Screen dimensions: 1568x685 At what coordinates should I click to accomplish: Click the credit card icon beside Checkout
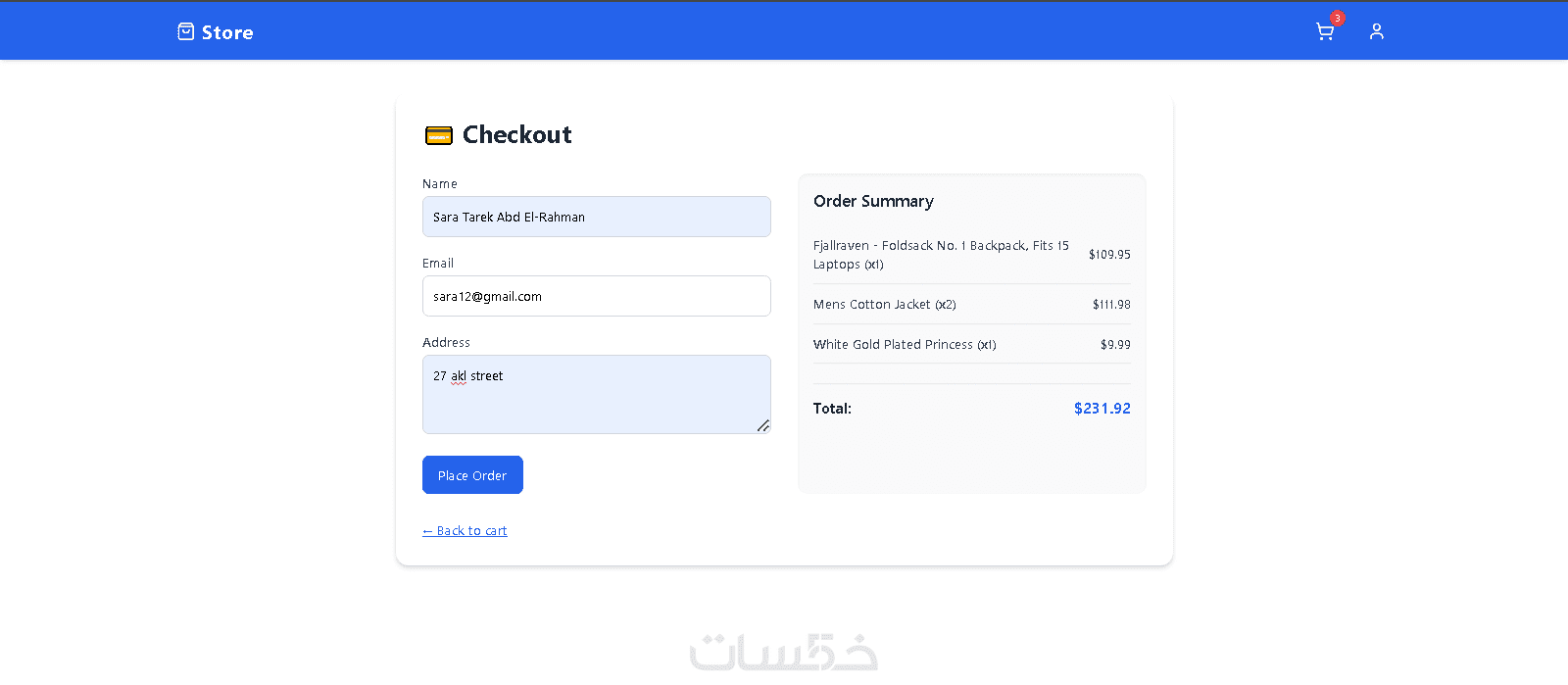pyautogui.click(x=438, y=135)
